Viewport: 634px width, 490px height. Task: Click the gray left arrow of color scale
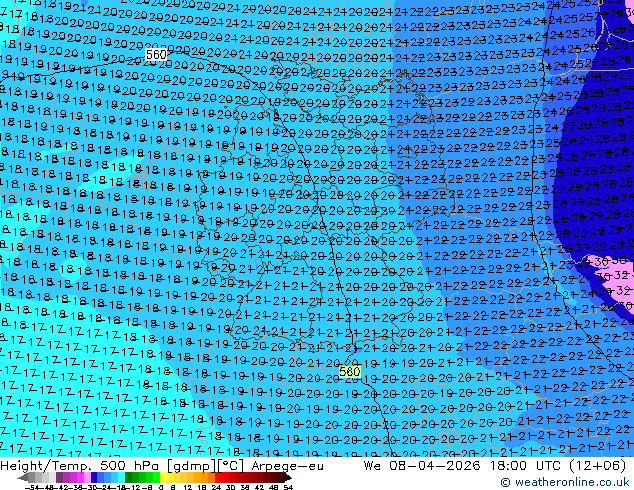(x=23, y=478)
